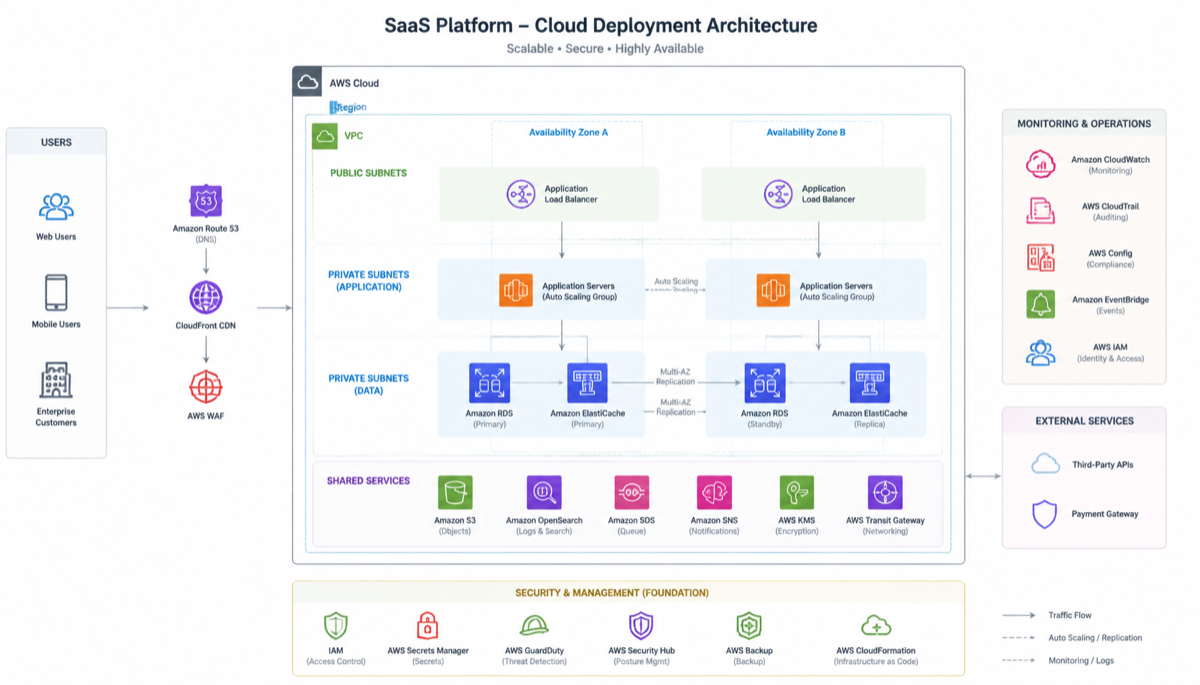
Task: Click the 'EXTERNAL SERVICES' heading
Action: [1084, 421]
